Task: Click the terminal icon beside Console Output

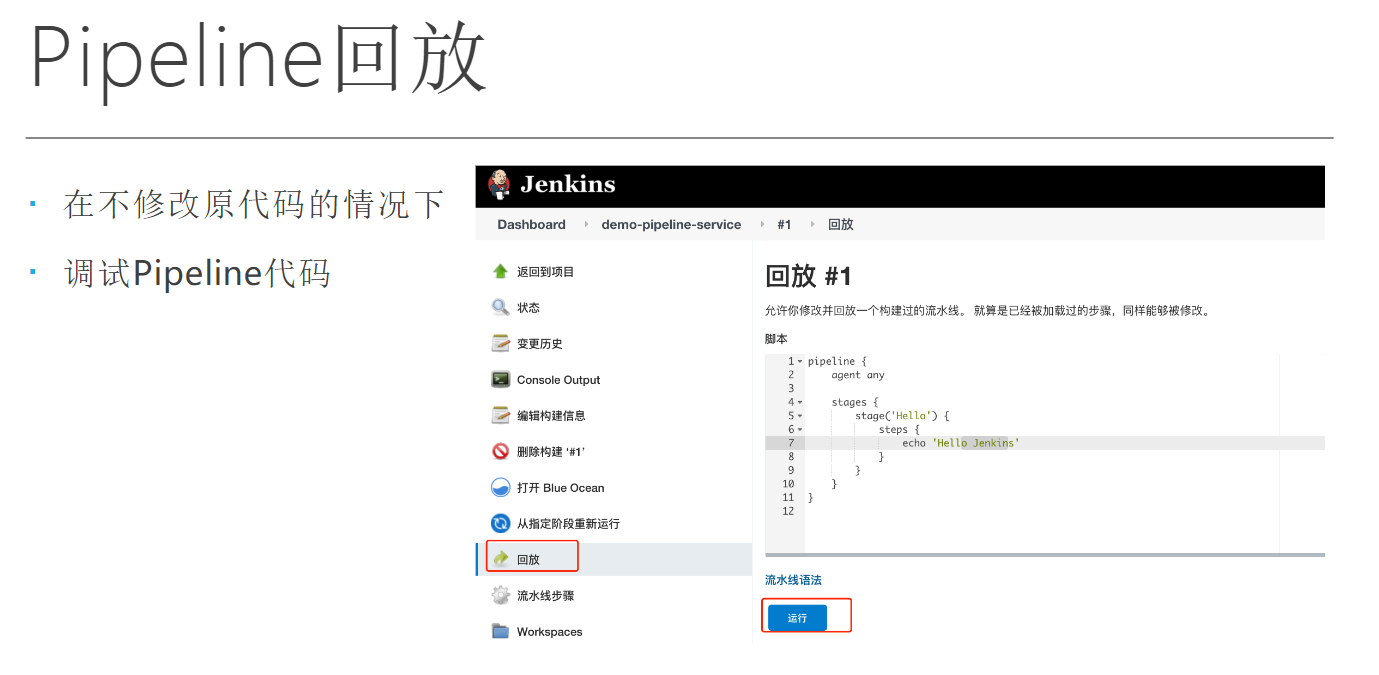Action: click(501, 379)
